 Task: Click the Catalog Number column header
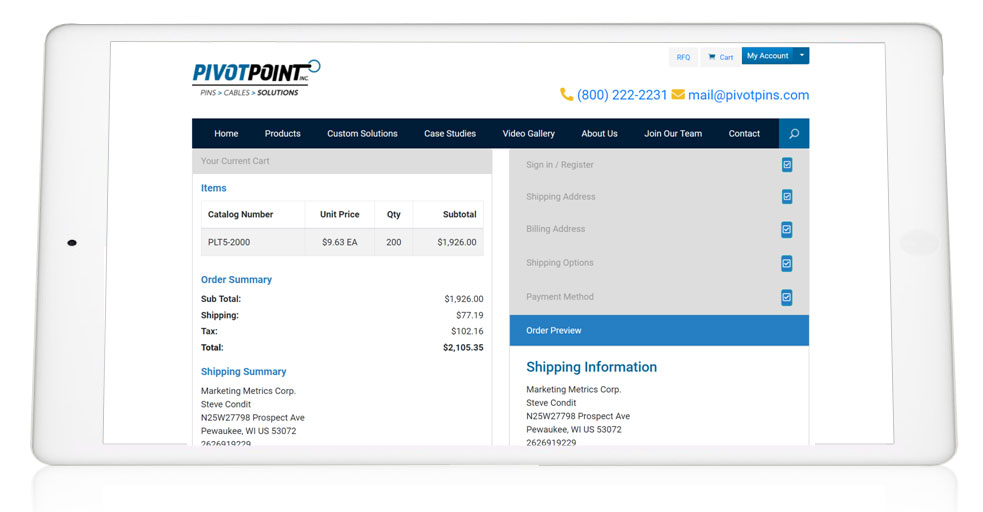[x=240, y=214]
